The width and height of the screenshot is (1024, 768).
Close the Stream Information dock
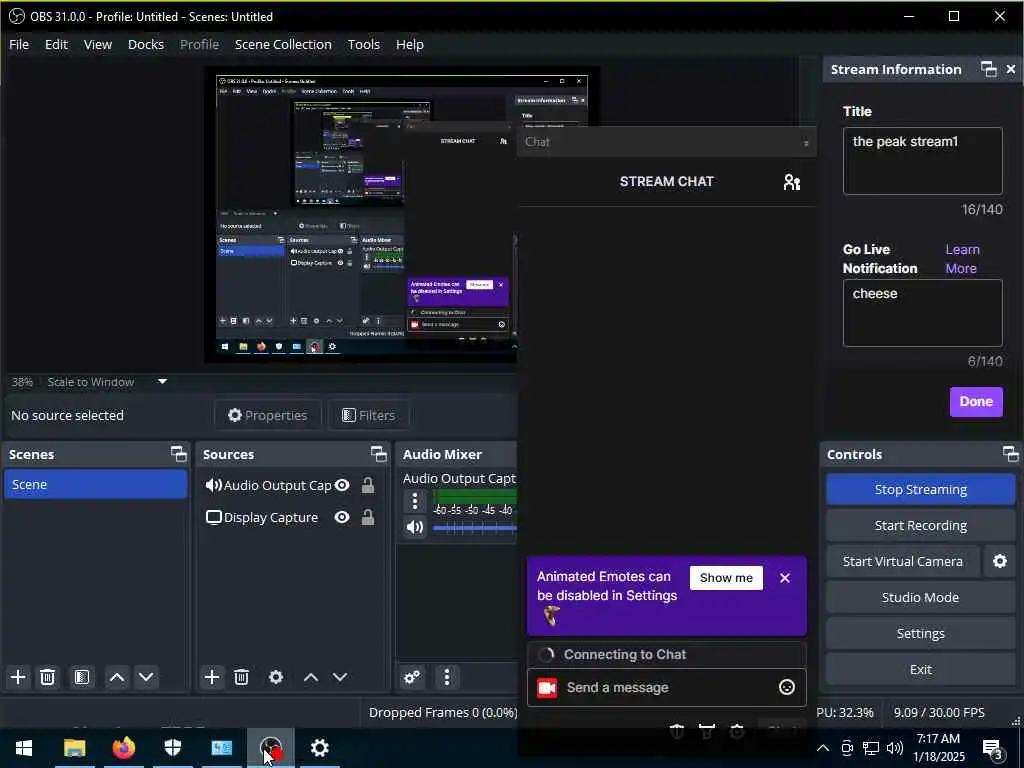point(1011,69)
